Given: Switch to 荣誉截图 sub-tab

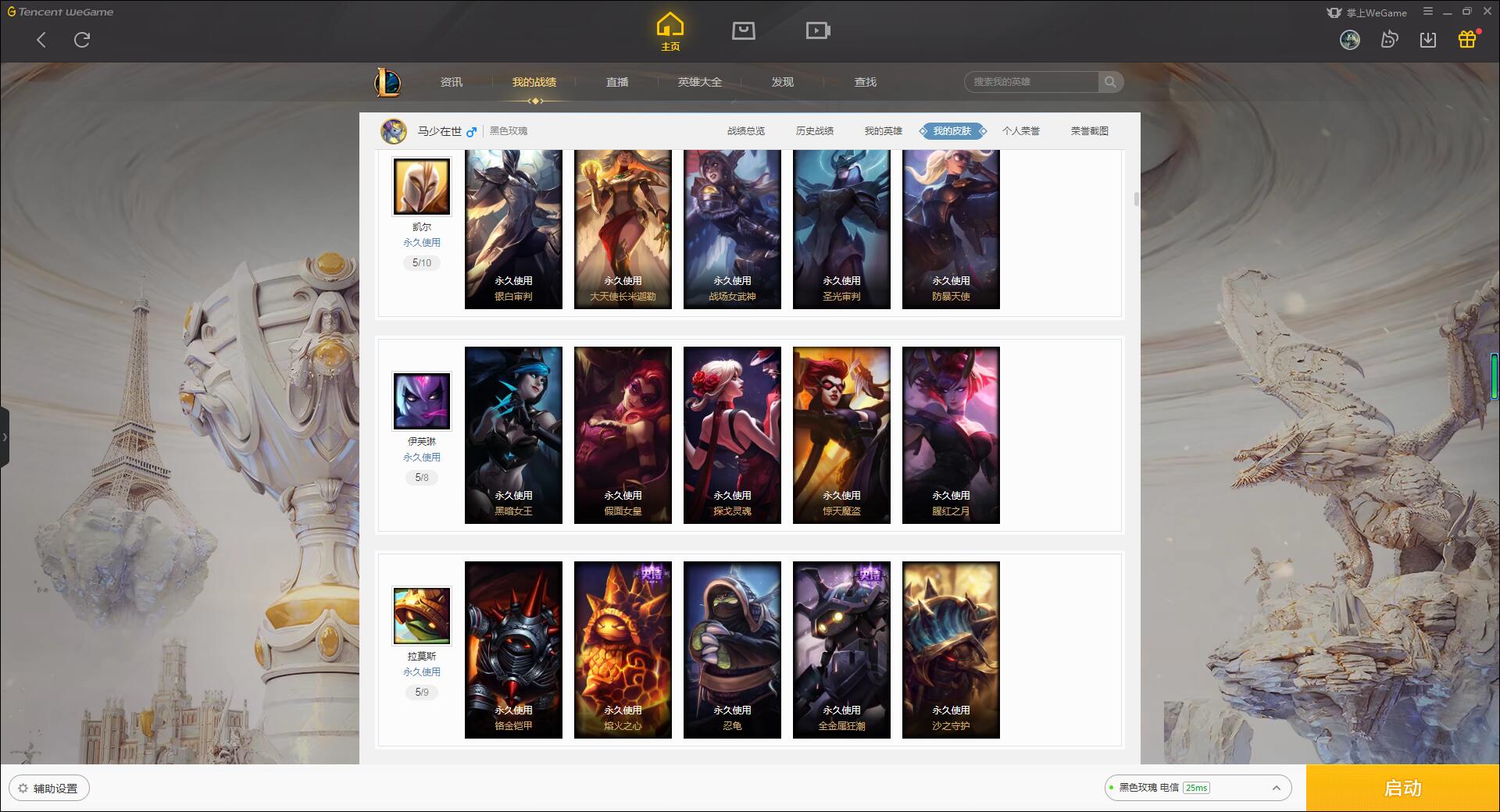Looking at the screenshot, I should (x=1090, y=131).
